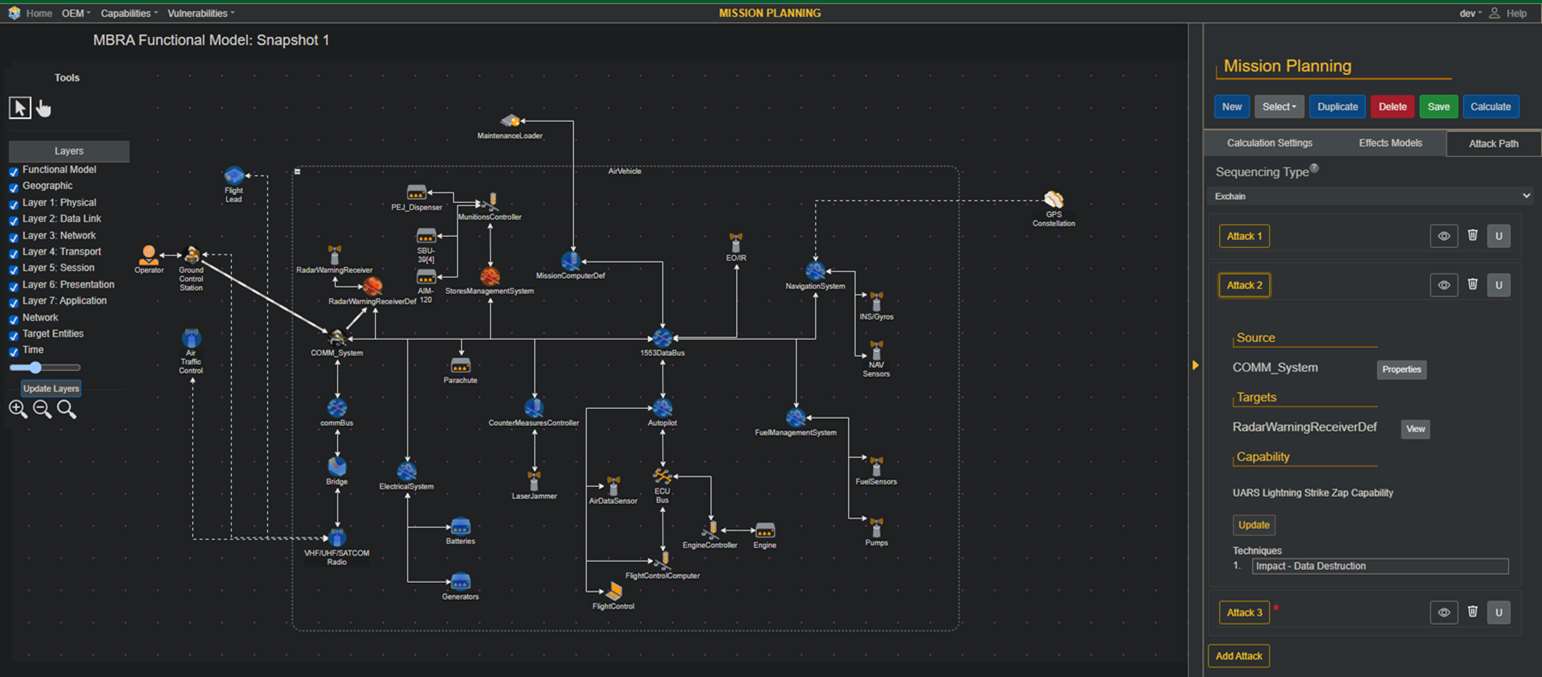Open the Sequencing Type dropdown
The image size is (1542, 677).
click(x=1372, y=196)
